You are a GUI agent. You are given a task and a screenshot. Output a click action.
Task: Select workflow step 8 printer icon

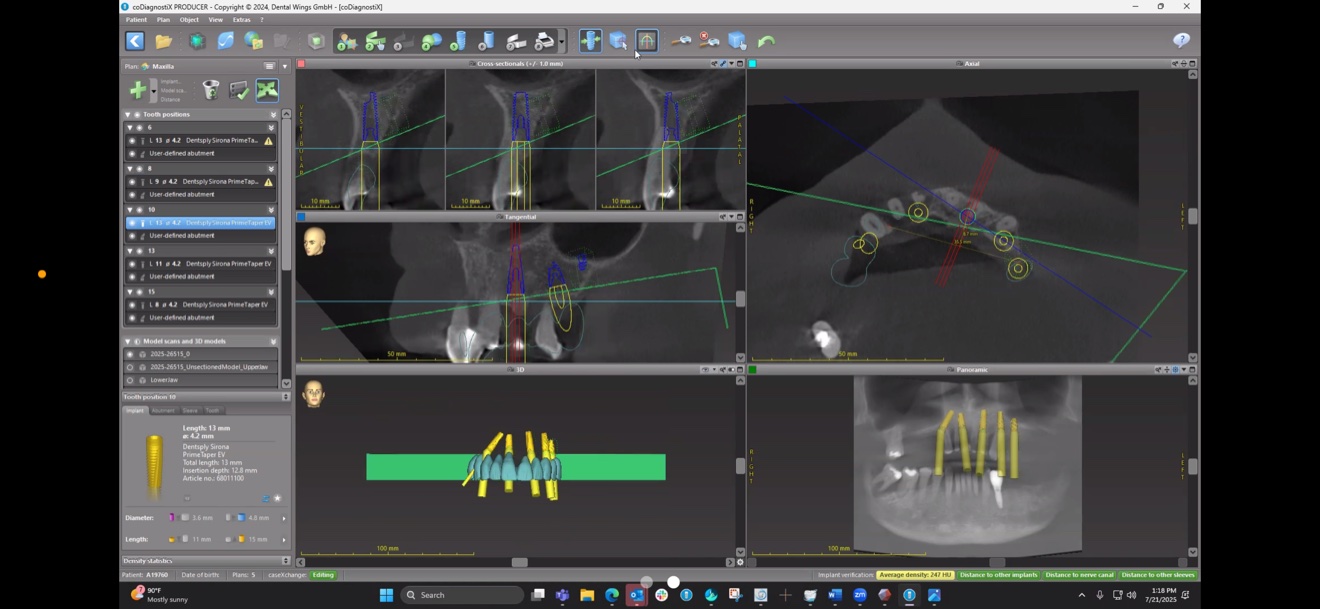click(544, 41)
